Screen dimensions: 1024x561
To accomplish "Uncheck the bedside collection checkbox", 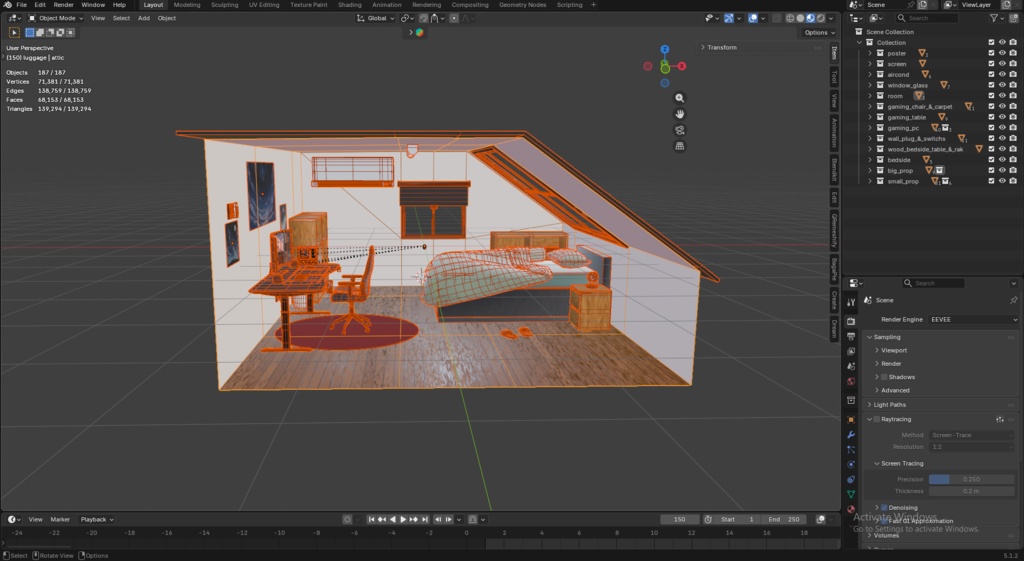I will coord(991,160).
